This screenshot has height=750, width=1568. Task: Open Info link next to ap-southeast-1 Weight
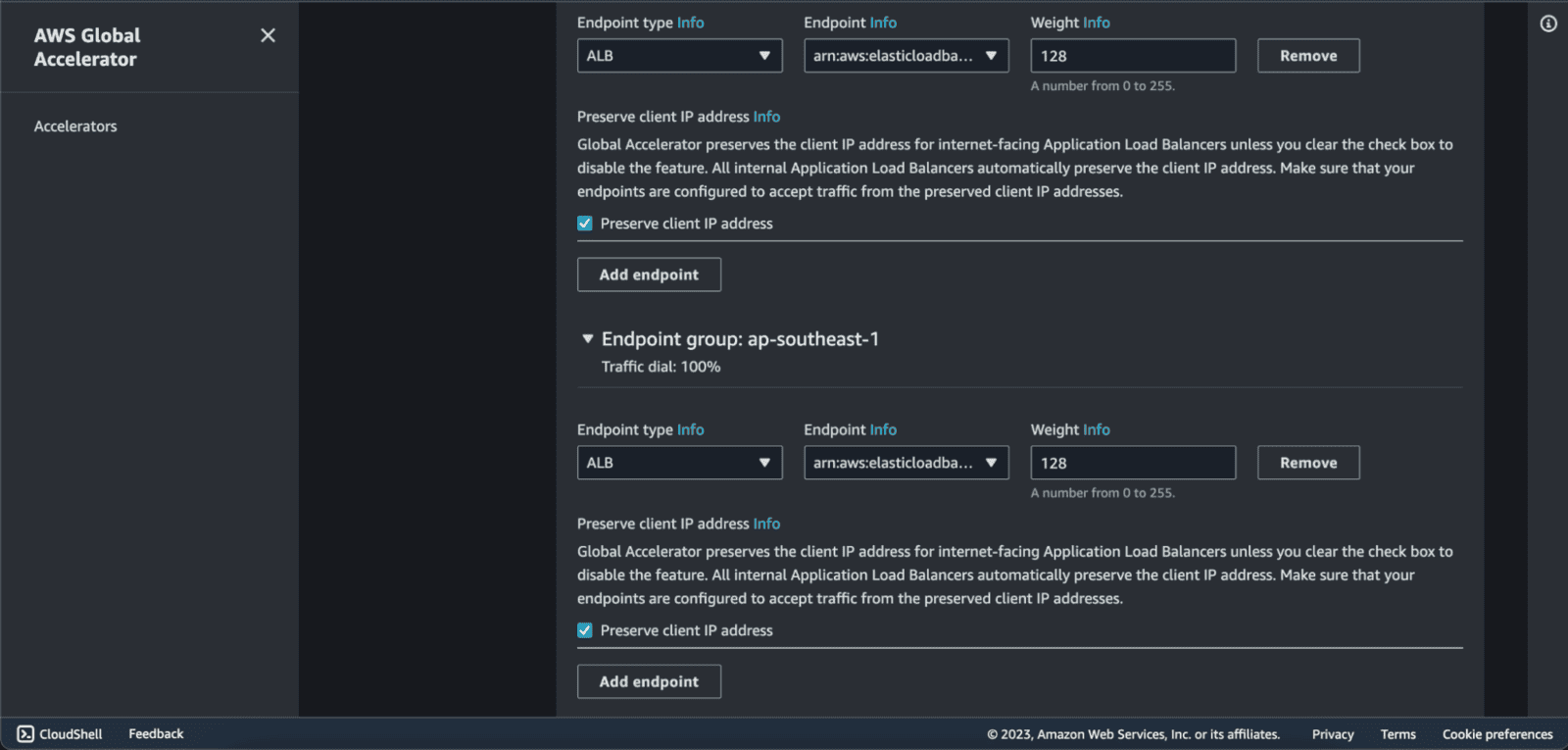click(1097, 429)
